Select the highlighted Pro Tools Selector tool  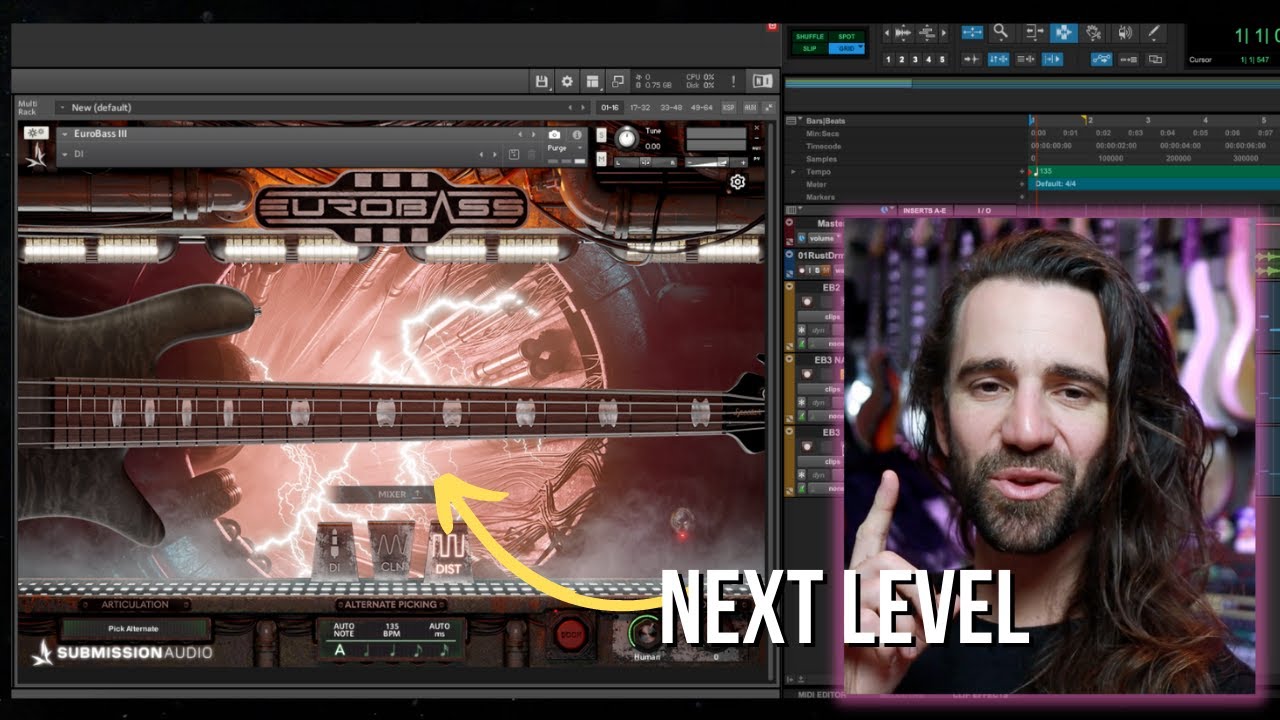click(x=1064, y=33)
